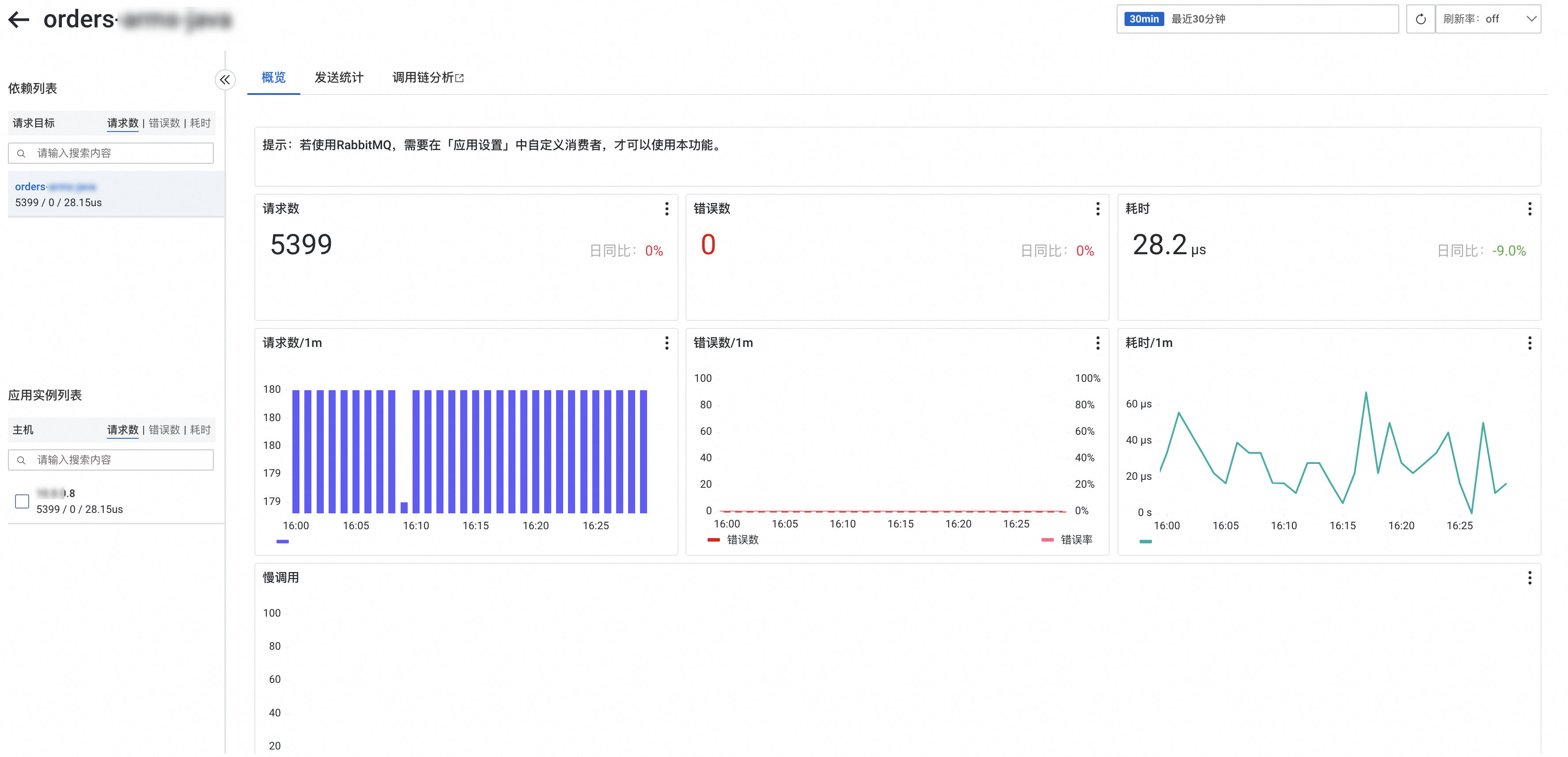Open the 30min time range selector
Viewport: 1568px width, 757px height.
[1257, 19]
